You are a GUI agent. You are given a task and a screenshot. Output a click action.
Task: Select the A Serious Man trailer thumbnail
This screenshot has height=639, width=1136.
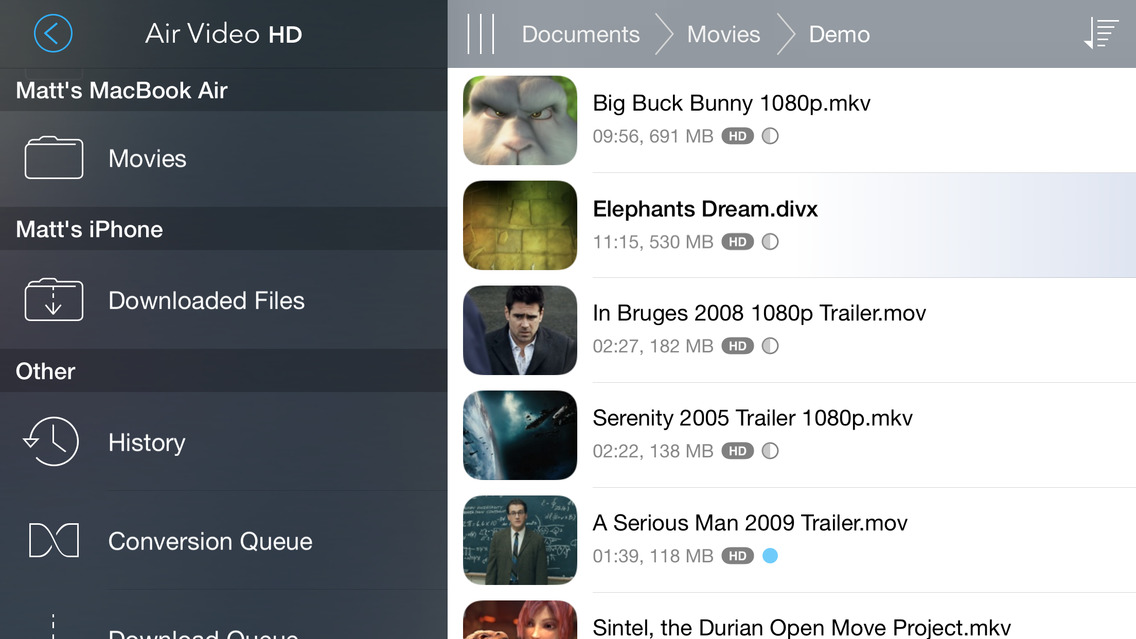pos(520,540)
